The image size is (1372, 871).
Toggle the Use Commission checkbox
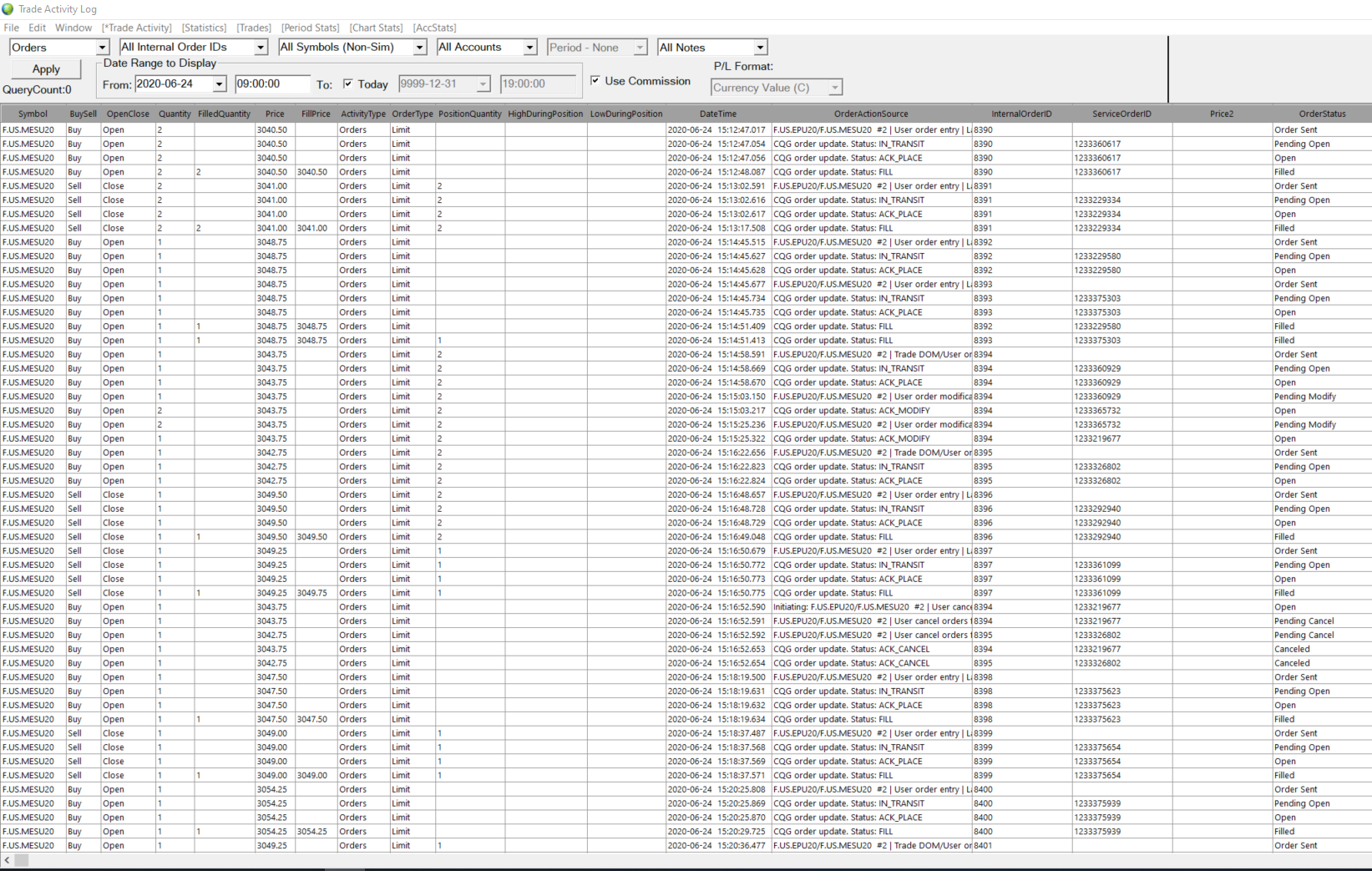[595, 80]
